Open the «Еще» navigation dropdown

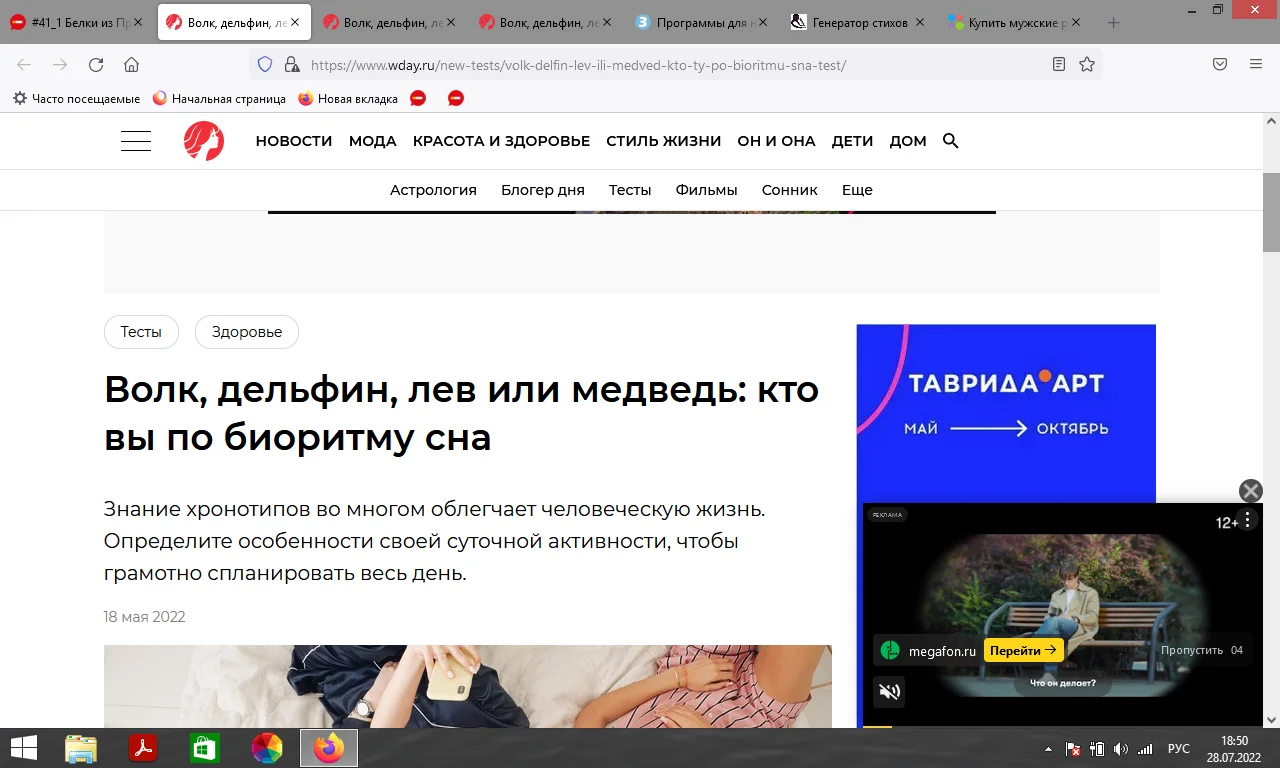(857, 189)
